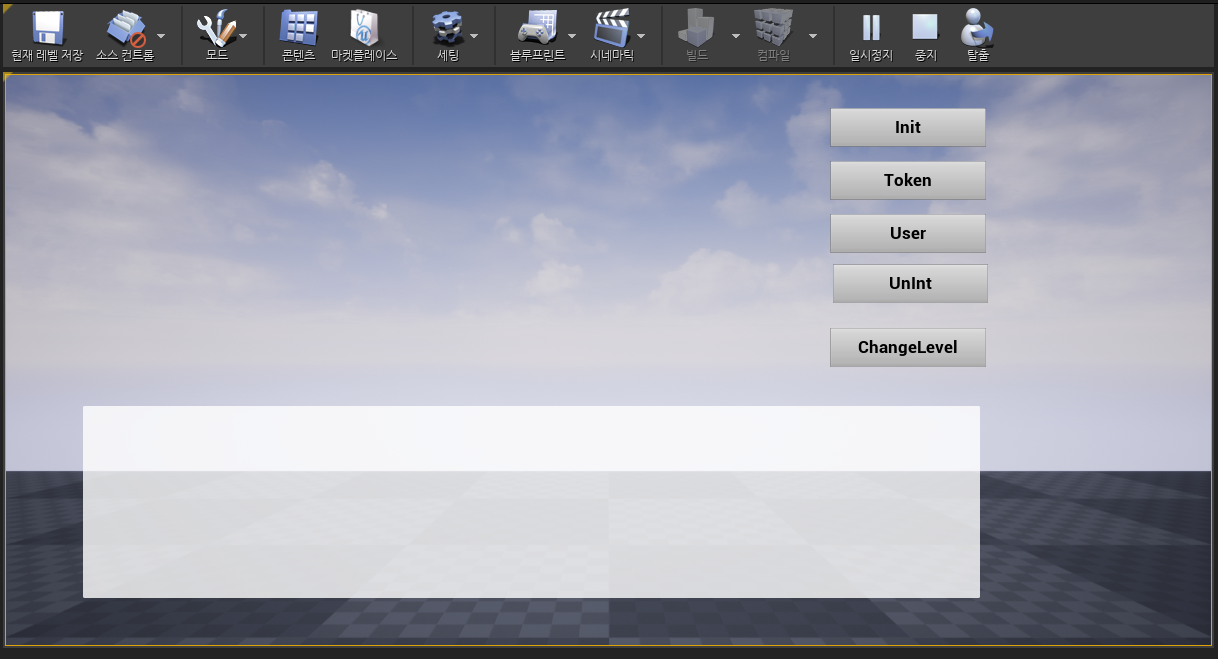Open the Content browser icon
Viewport: 1218px width, 659px height.
click(298, 36)
